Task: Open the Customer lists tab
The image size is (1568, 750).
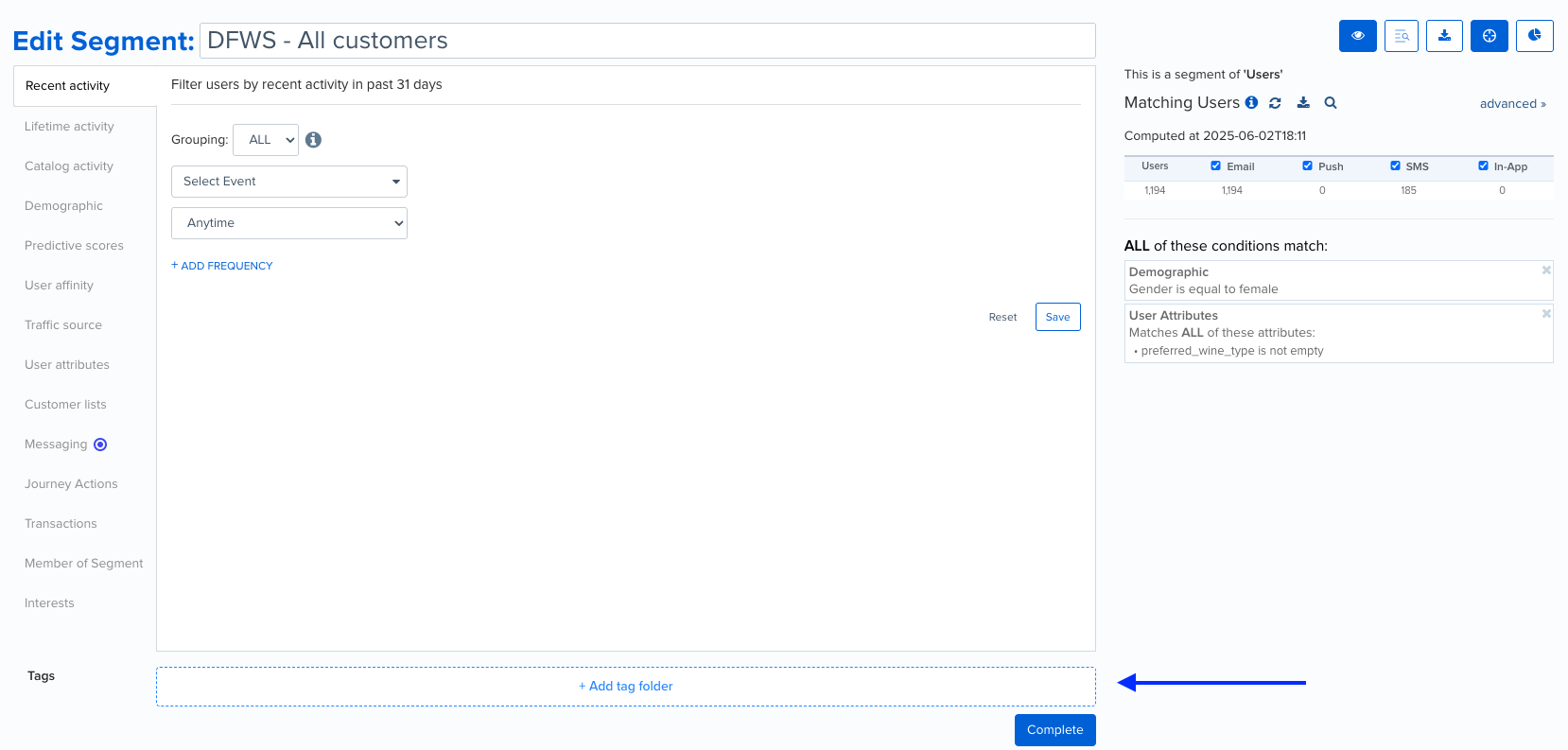Action: pyautogui.click(x=65, y=405)
